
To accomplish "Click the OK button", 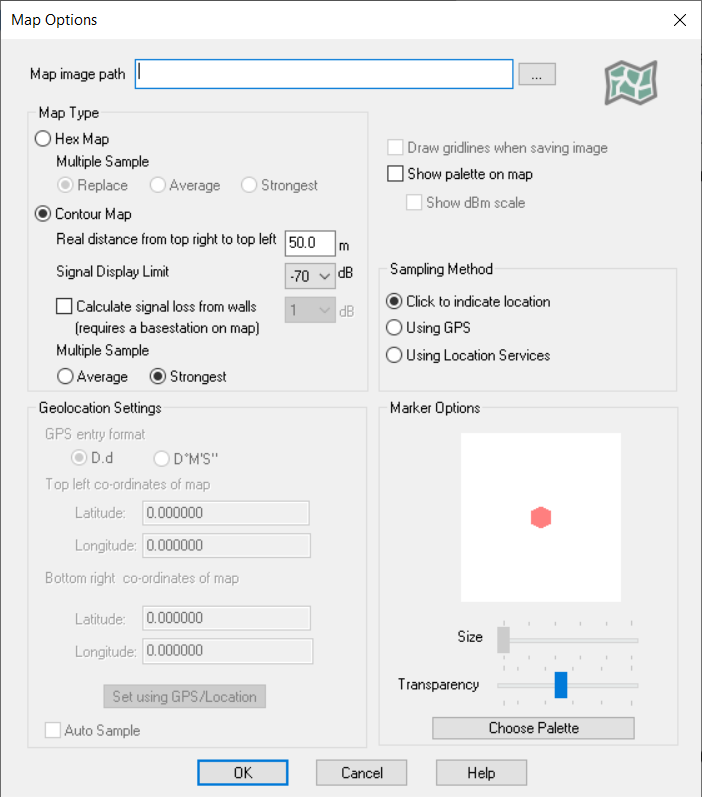I will click(243, 773).
